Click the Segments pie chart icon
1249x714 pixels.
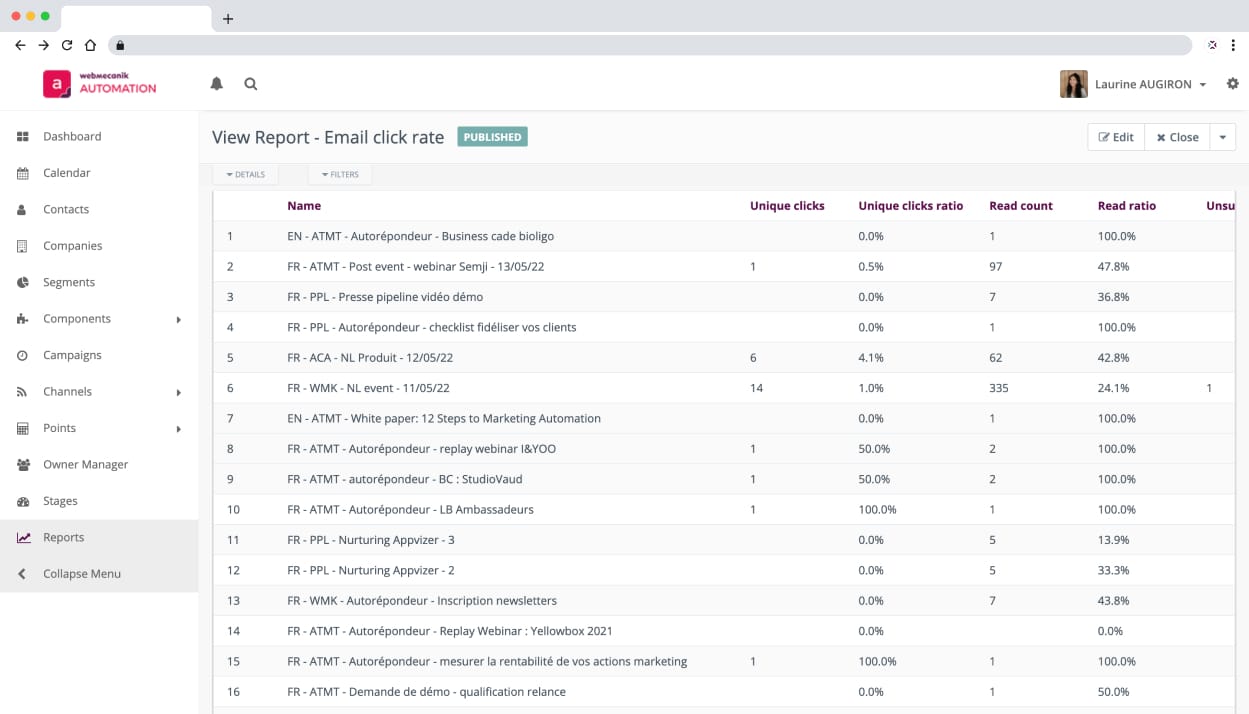[x=23, y=283]
